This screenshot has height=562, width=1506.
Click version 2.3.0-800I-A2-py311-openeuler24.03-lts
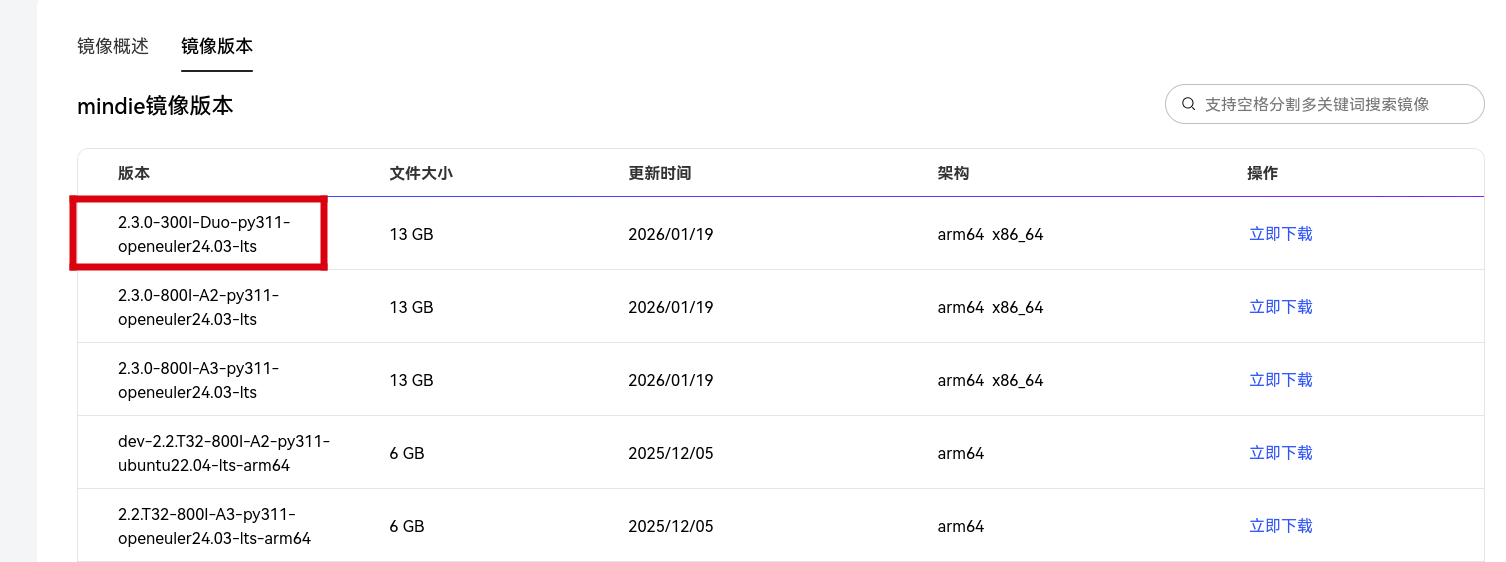point(198,307)
